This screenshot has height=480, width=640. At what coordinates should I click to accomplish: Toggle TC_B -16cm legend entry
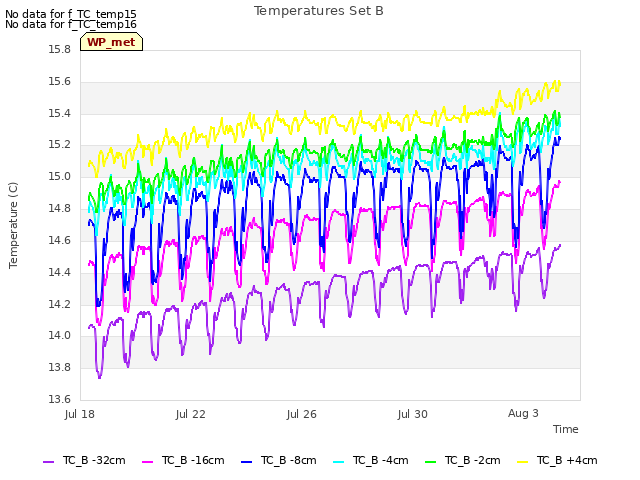click(x=183, y=460)
